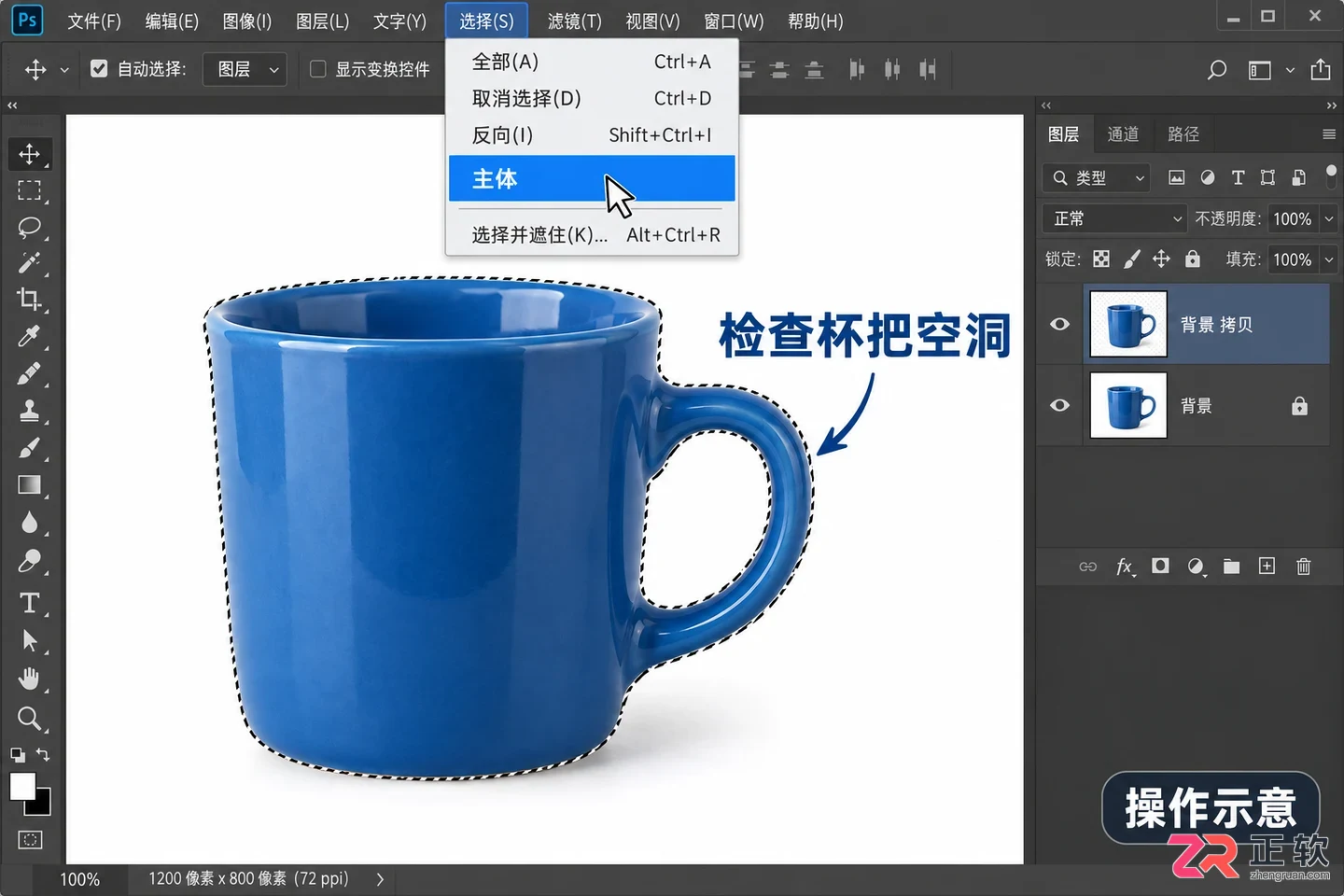Open layer styles fx icon

[x=1126, y=567]
